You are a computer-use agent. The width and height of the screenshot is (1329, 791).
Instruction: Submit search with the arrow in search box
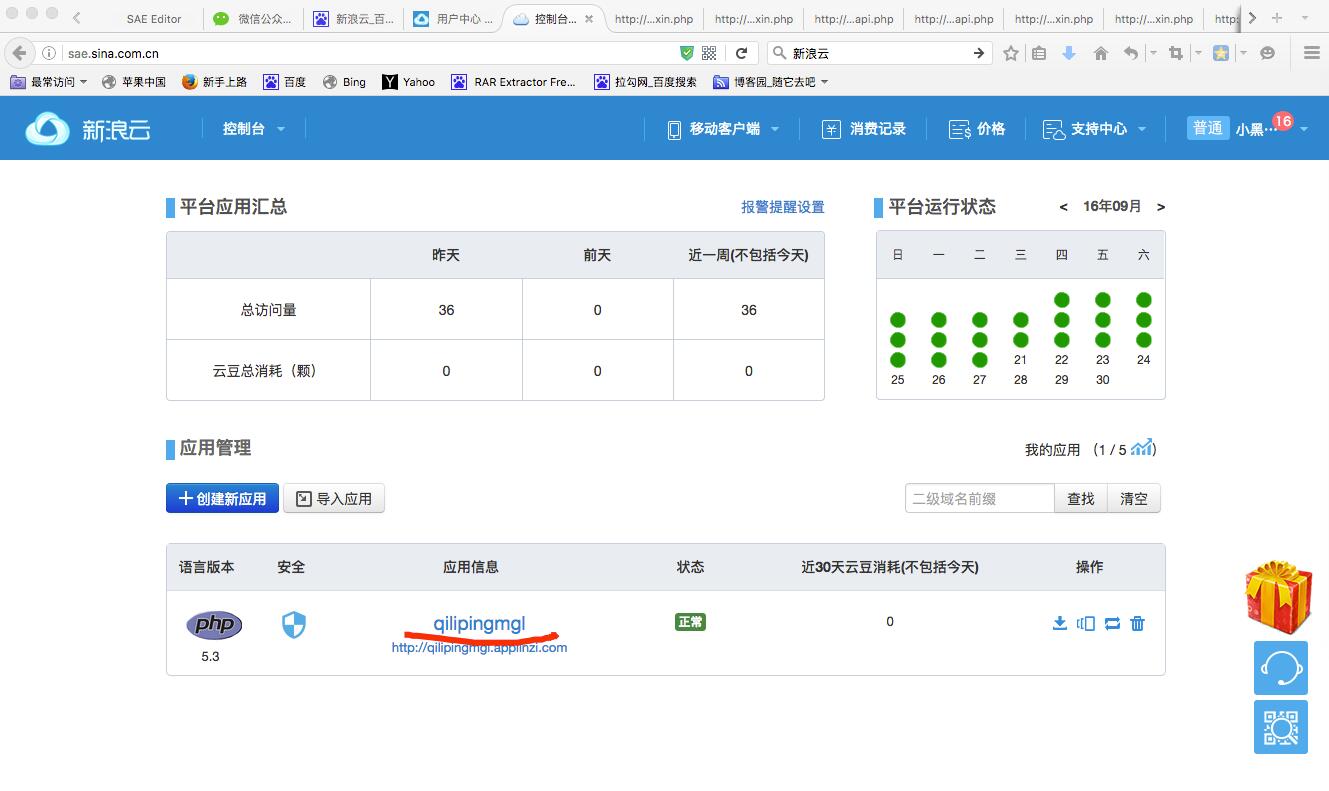[x=979, y=53]
